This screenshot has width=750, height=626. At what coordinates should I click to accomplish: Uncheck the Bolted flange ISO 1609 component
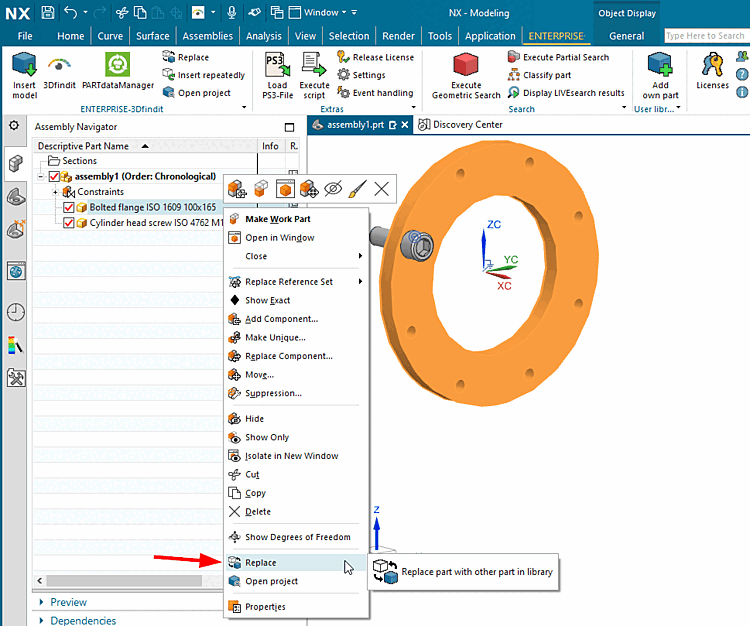(68, 207)
